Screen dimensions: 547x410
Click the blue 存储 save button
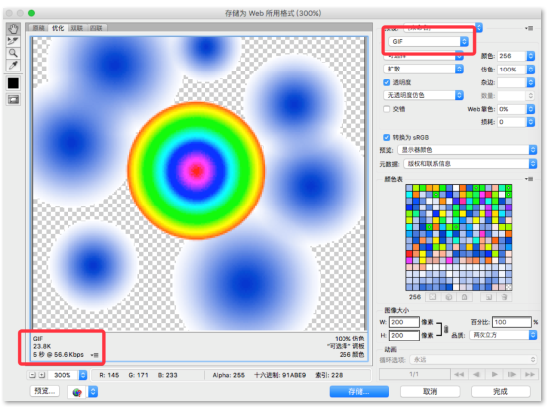(359, 392)
